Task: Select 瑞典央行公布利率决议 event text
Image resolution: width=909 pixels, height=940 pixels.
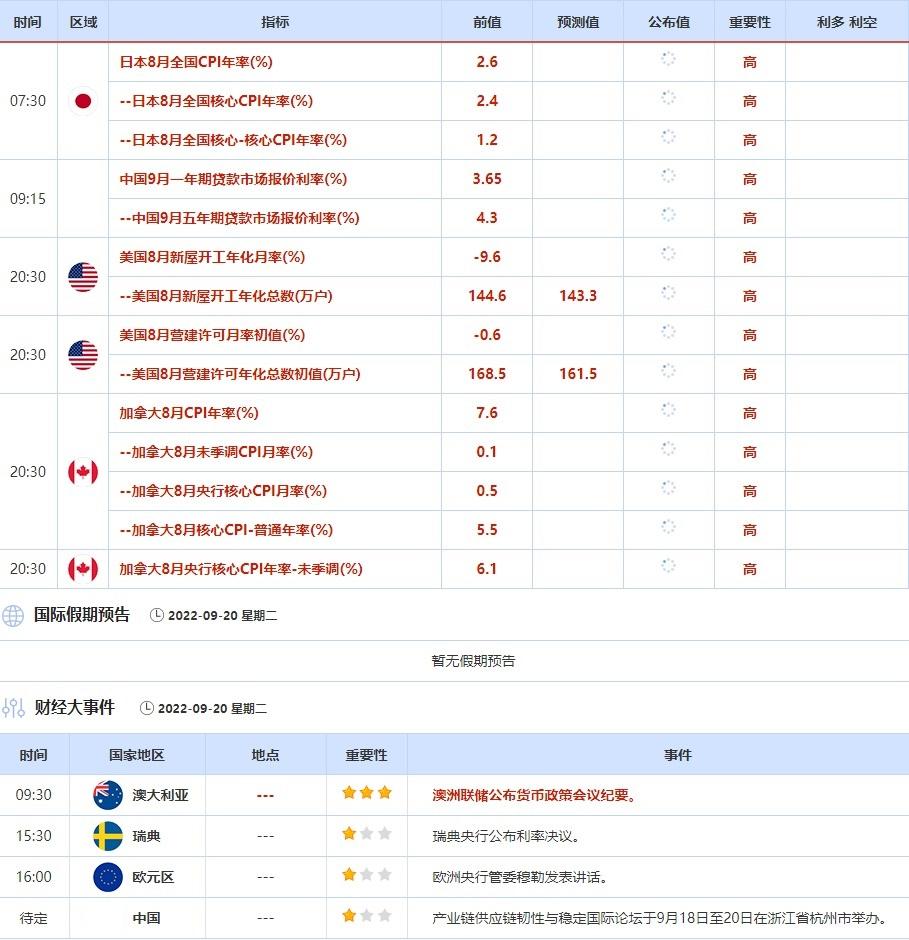Action: [505, 836]
